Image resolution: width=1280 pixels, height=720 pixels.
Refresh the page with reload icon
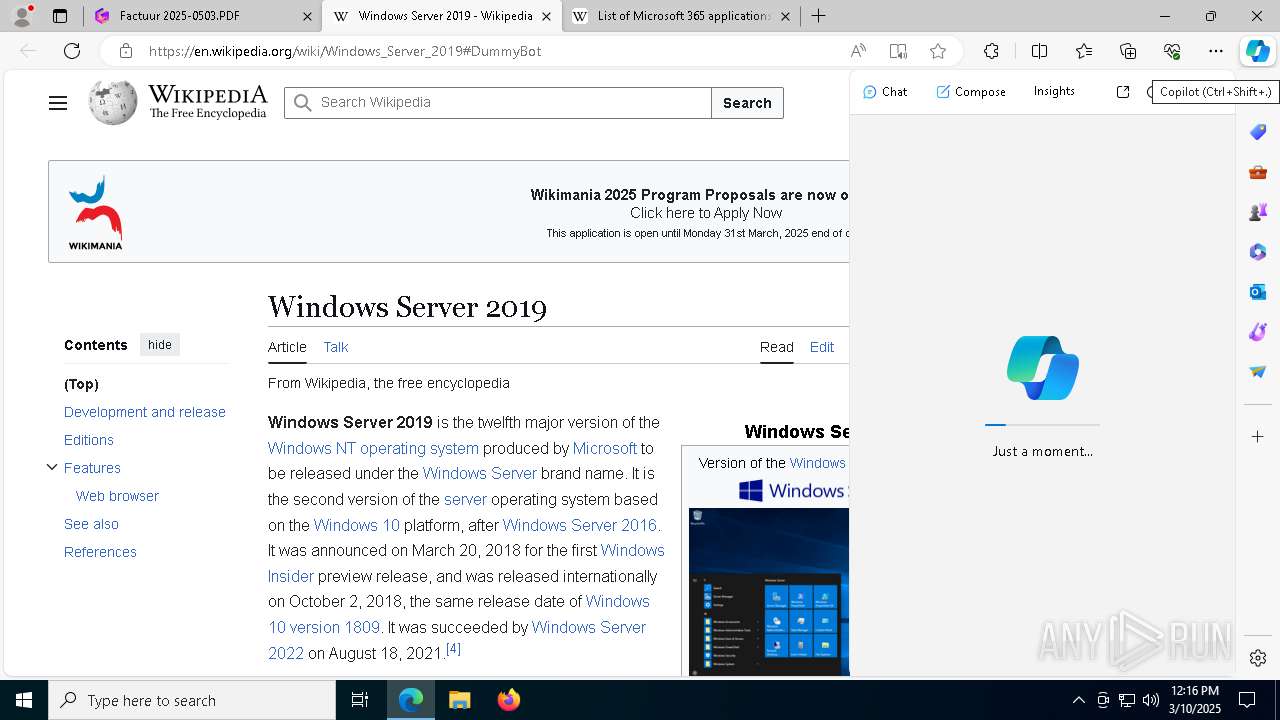(x=72, y=51)
